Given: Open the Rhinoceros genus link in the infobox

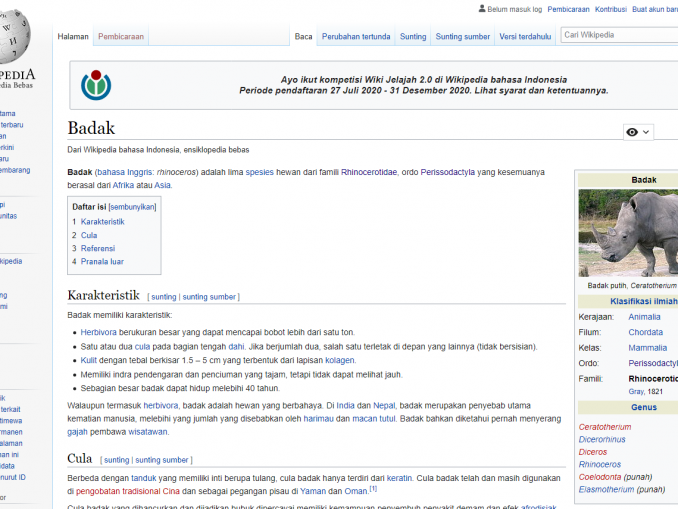Looking at the screenshot, I should click(600, 464).
